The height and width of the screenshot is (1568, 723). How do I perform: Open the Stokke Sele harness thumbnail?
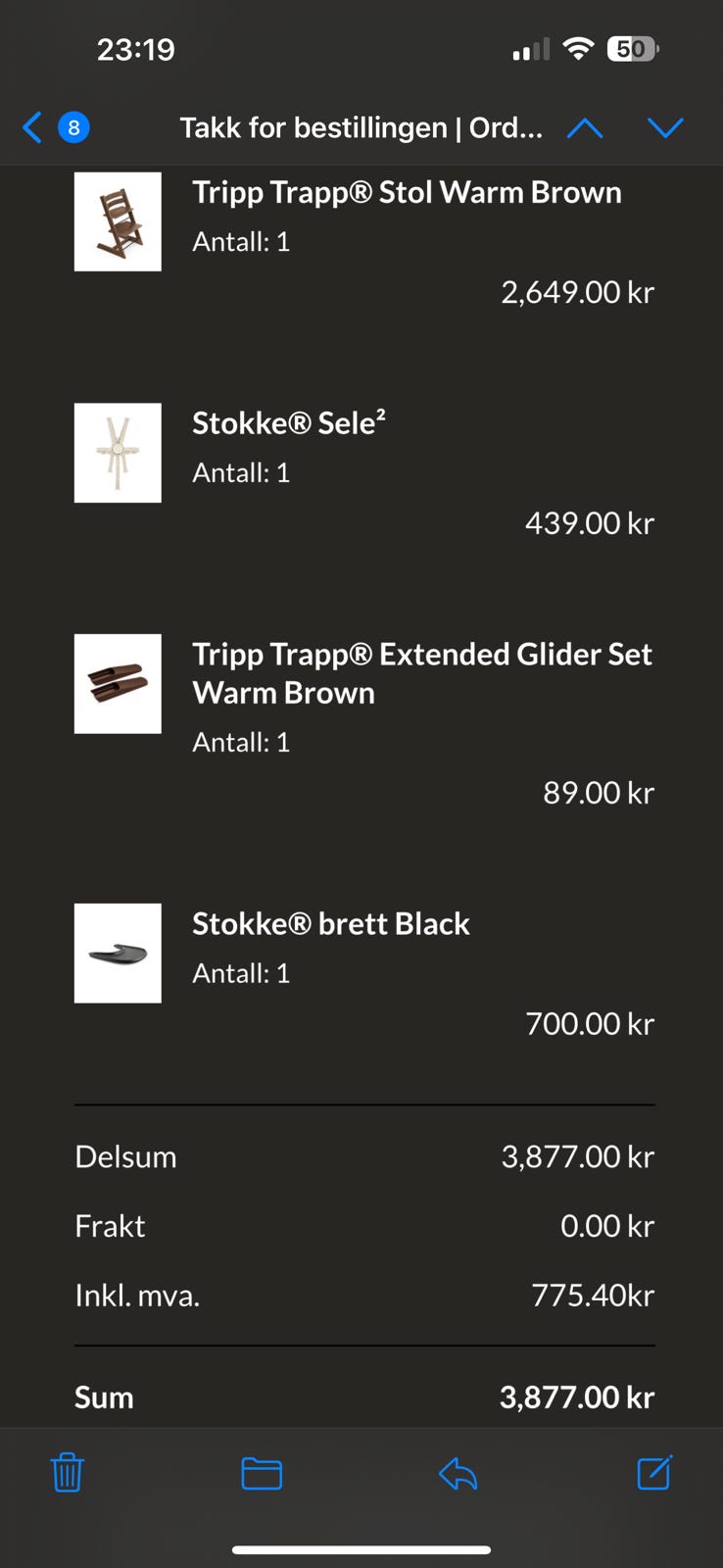118,453
